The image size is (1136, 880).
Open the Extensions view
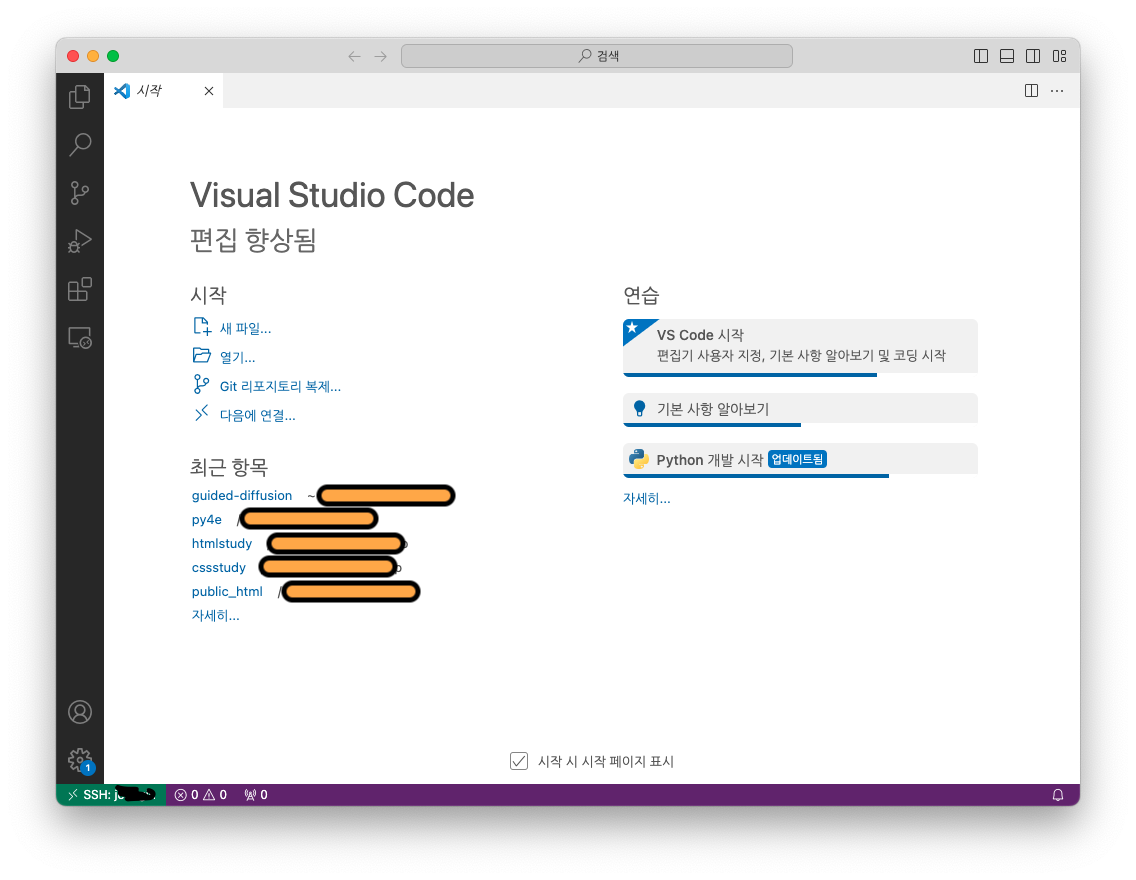[80, 289]
